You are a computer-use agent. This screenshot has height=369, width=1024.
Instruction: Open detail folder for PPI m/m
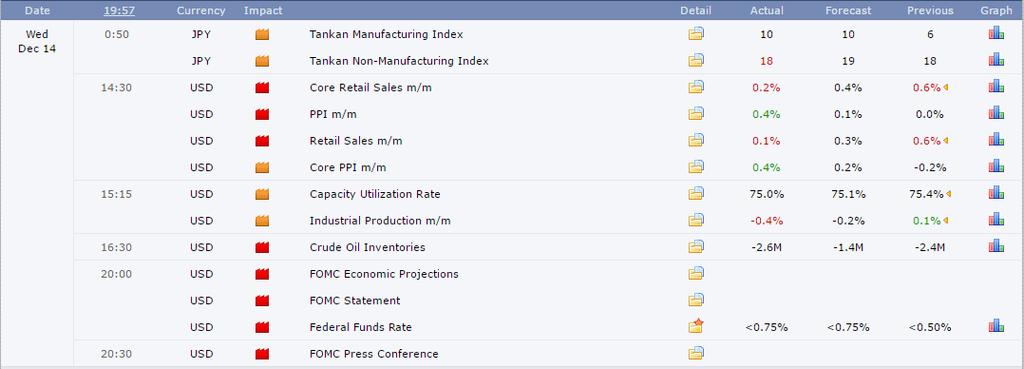pos(696,114)
